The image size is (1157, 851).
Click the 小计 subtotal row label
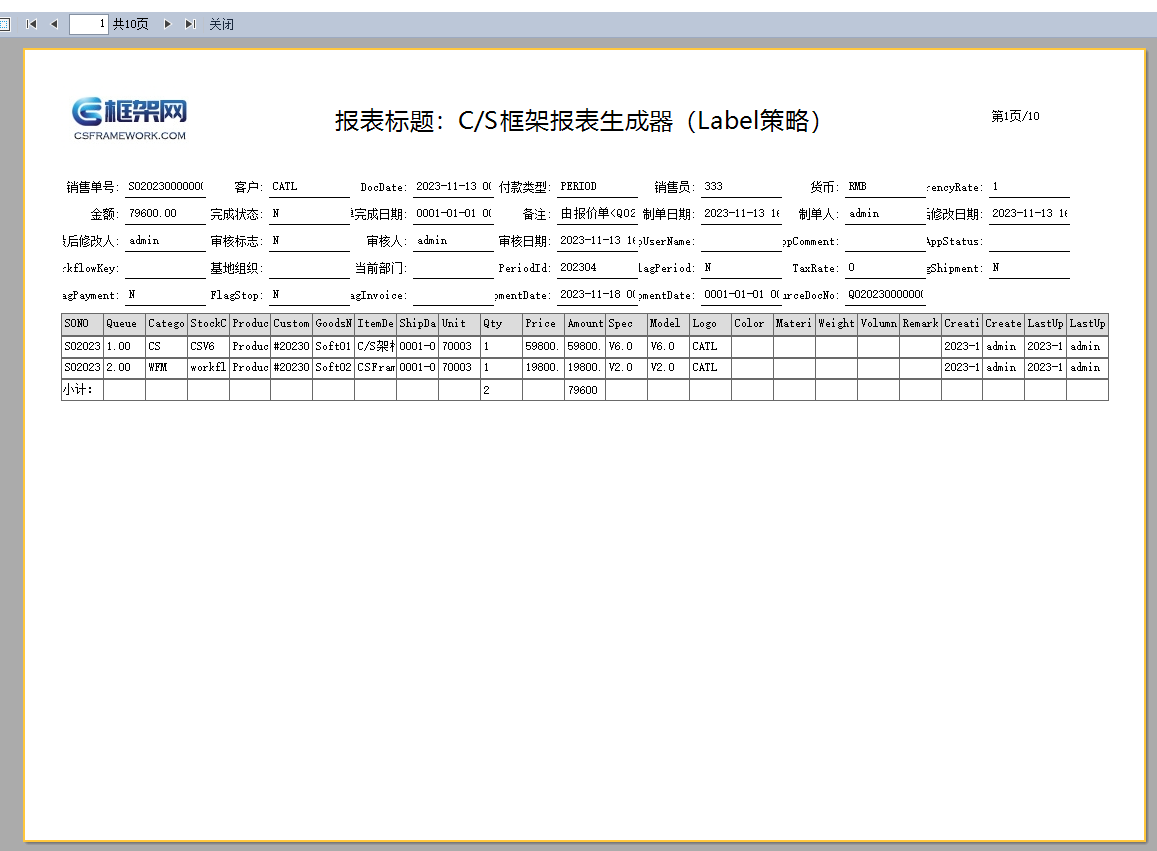pyautogui.click(x=83, y=390)
